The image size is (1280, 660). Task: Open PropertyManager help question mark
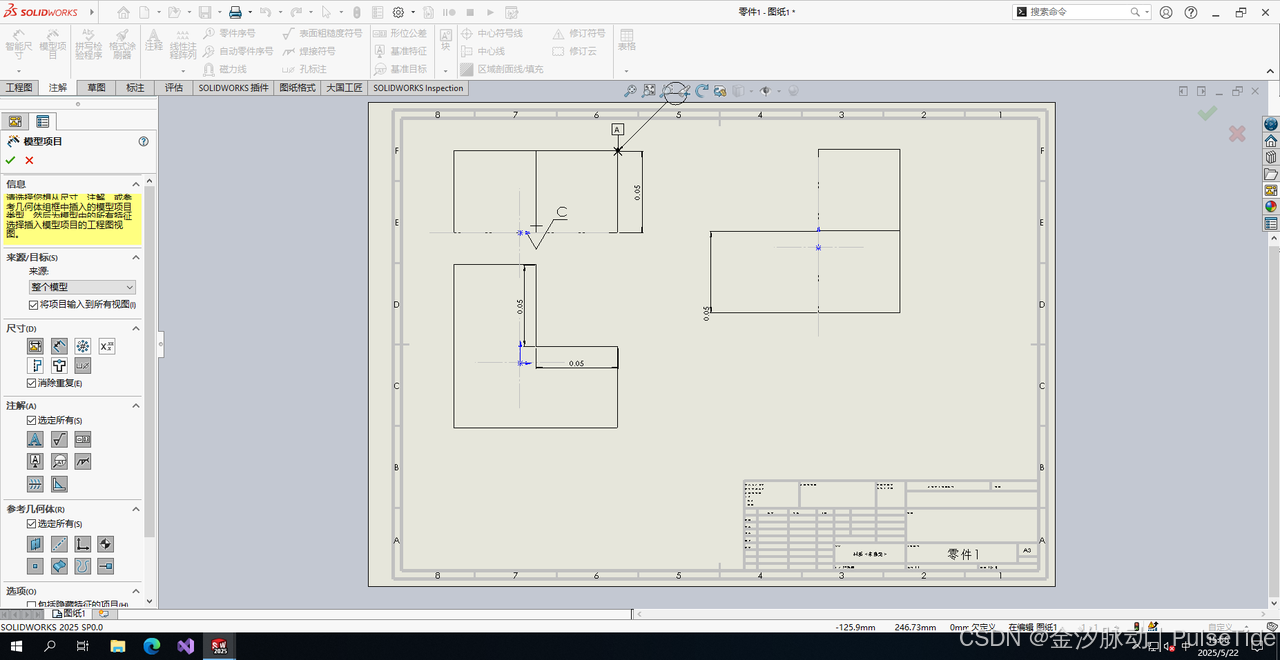click(143, 141)
